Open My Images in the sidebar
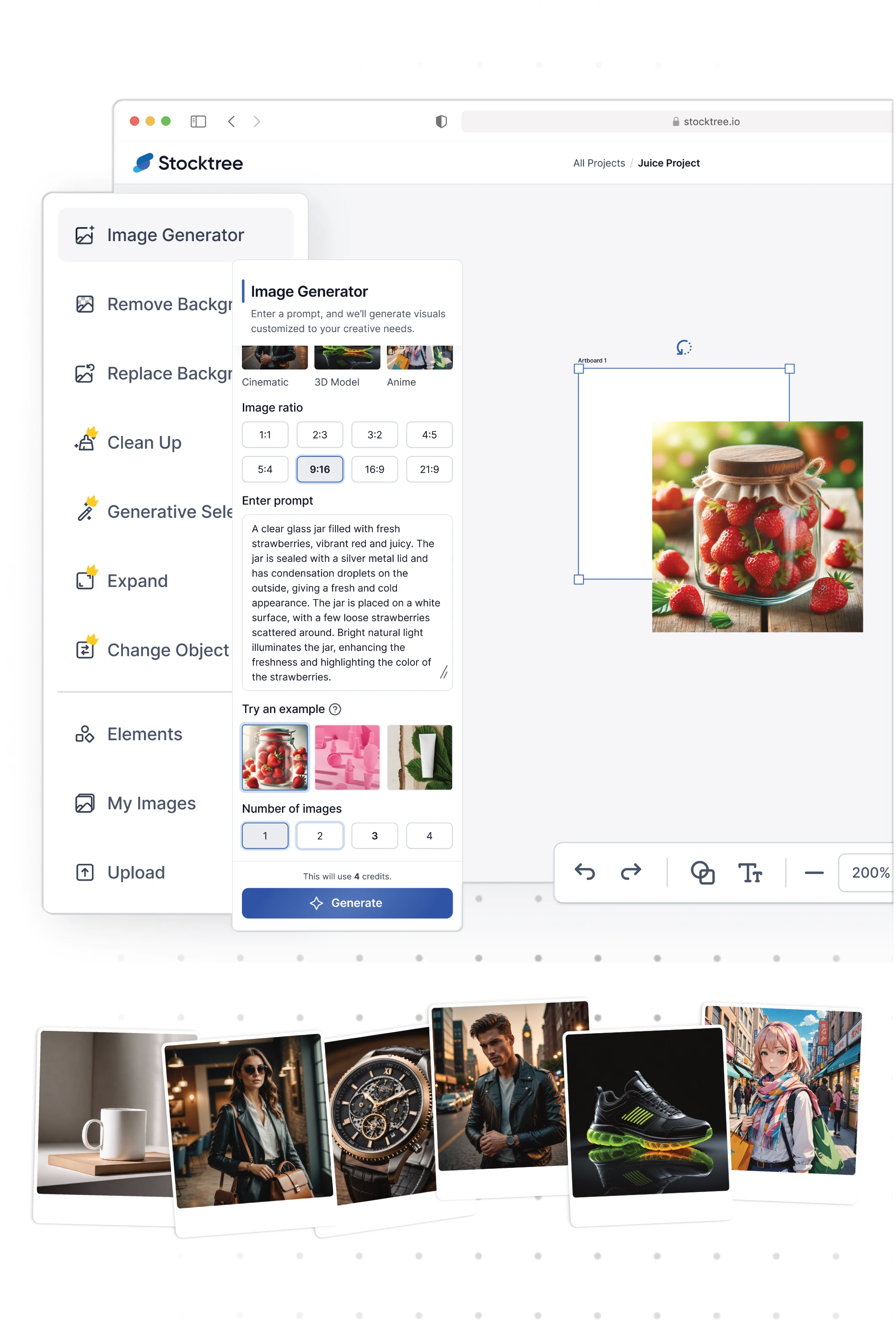896x1337 pixels. coord(151,803)
